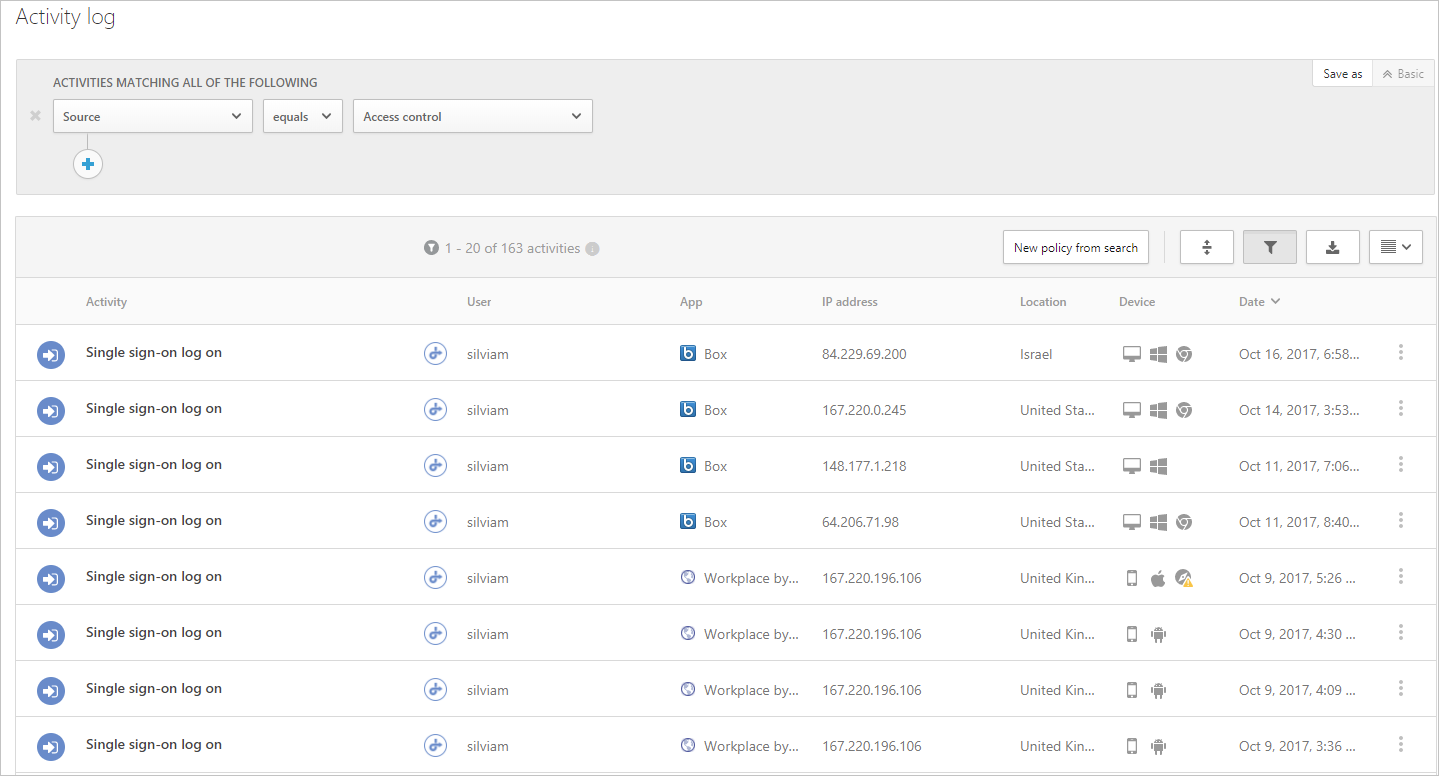Open the equals operator dropdown

[x=302, y=116]
